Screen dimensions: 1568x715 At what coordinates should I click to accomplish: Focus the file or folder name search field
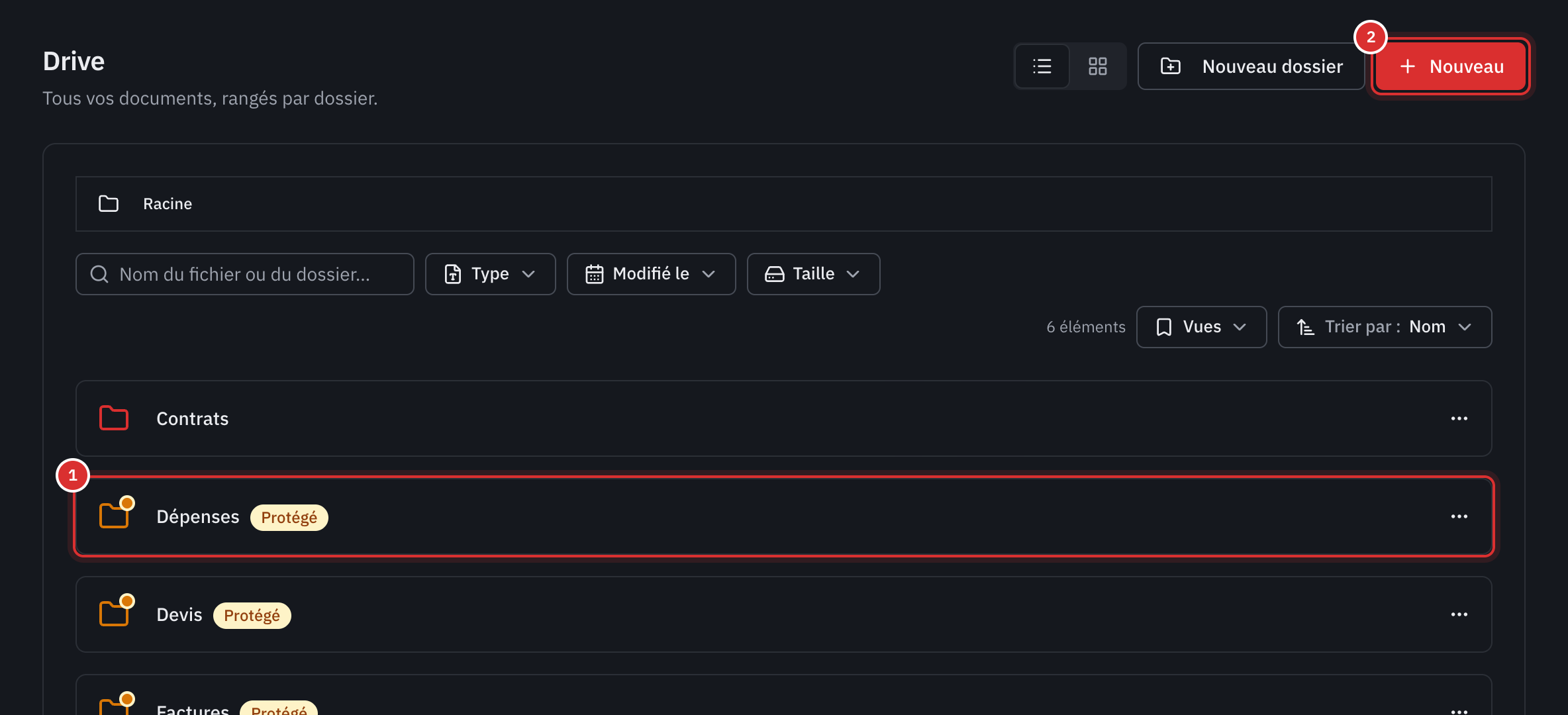pyautogui.click(x=245, y=274)
